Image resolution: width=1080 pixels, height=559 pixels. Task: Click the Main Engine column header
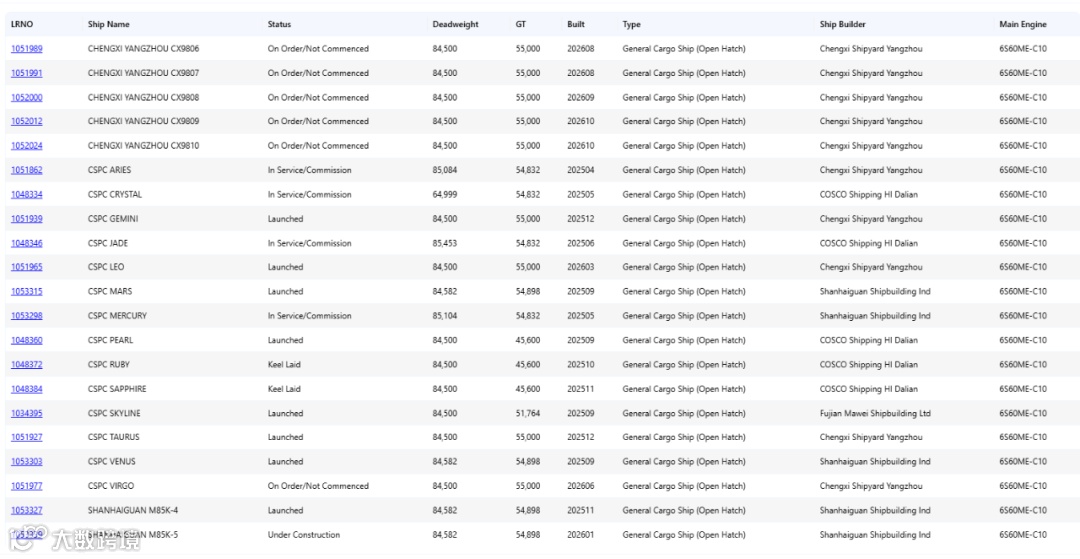pos(1023,24)
